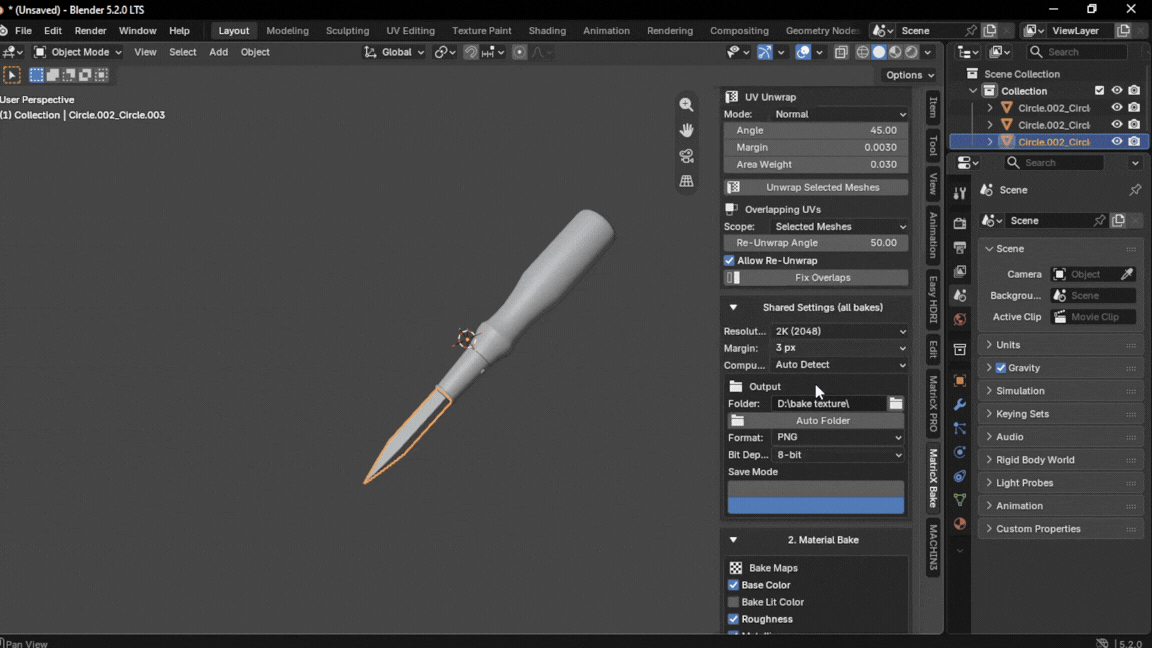Toggle the camera view icon in viewport
1152x648 pixels.
tap(686, 156)
